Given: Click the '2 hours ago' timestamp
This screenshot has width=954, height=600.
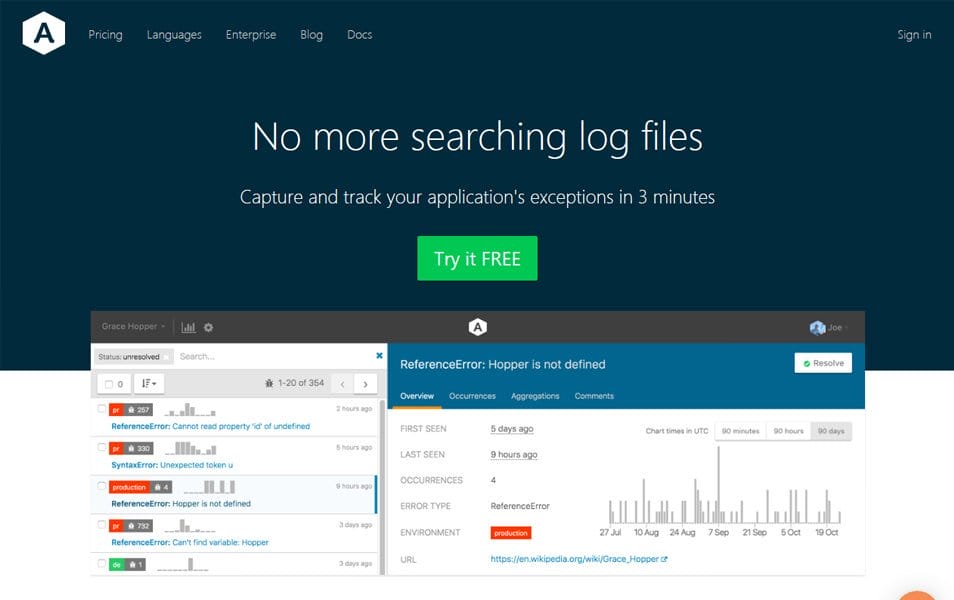Looking at the screenshot, I should click(354, 409).
